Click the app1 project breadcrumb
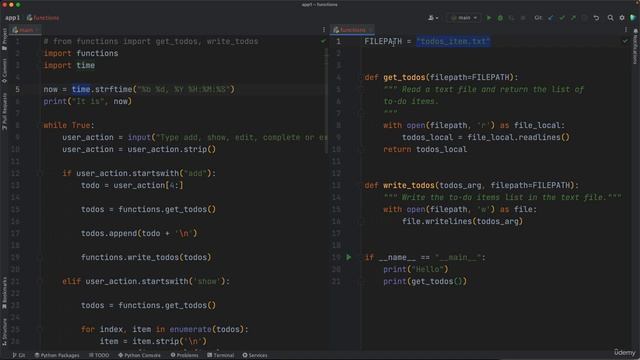The height and width of the screenshot is (360, 640). (x=12, y=18)
